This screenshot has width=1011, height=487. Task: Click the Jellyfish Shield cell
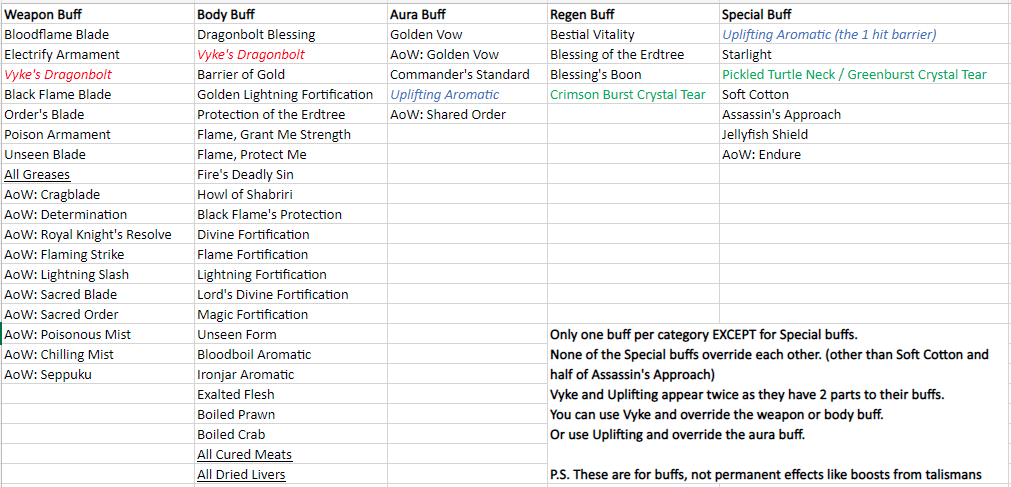click(x=765, y=135)
